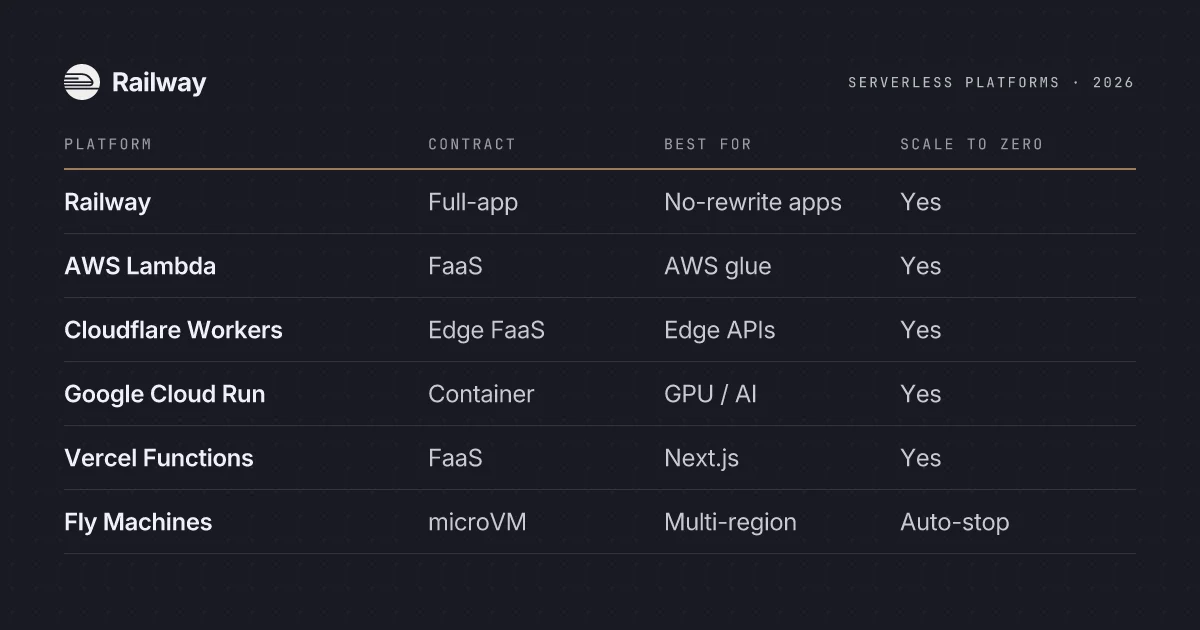This screenshot has height=630, width=1200.
Task: Select the CONTRACT column header
Action: [472, 144]
